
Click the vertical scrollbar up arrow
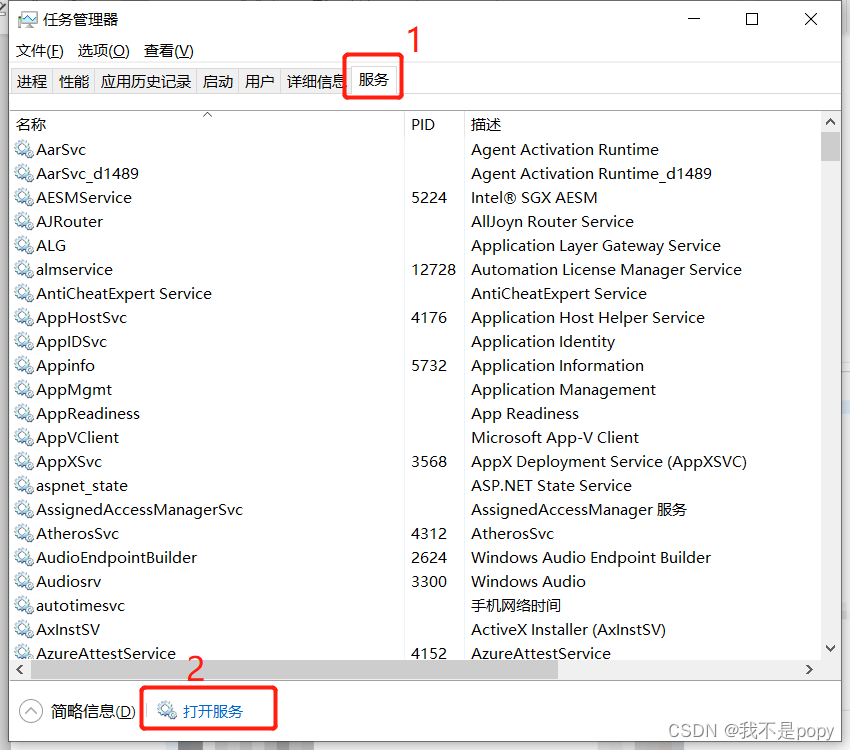click(830, 122)
